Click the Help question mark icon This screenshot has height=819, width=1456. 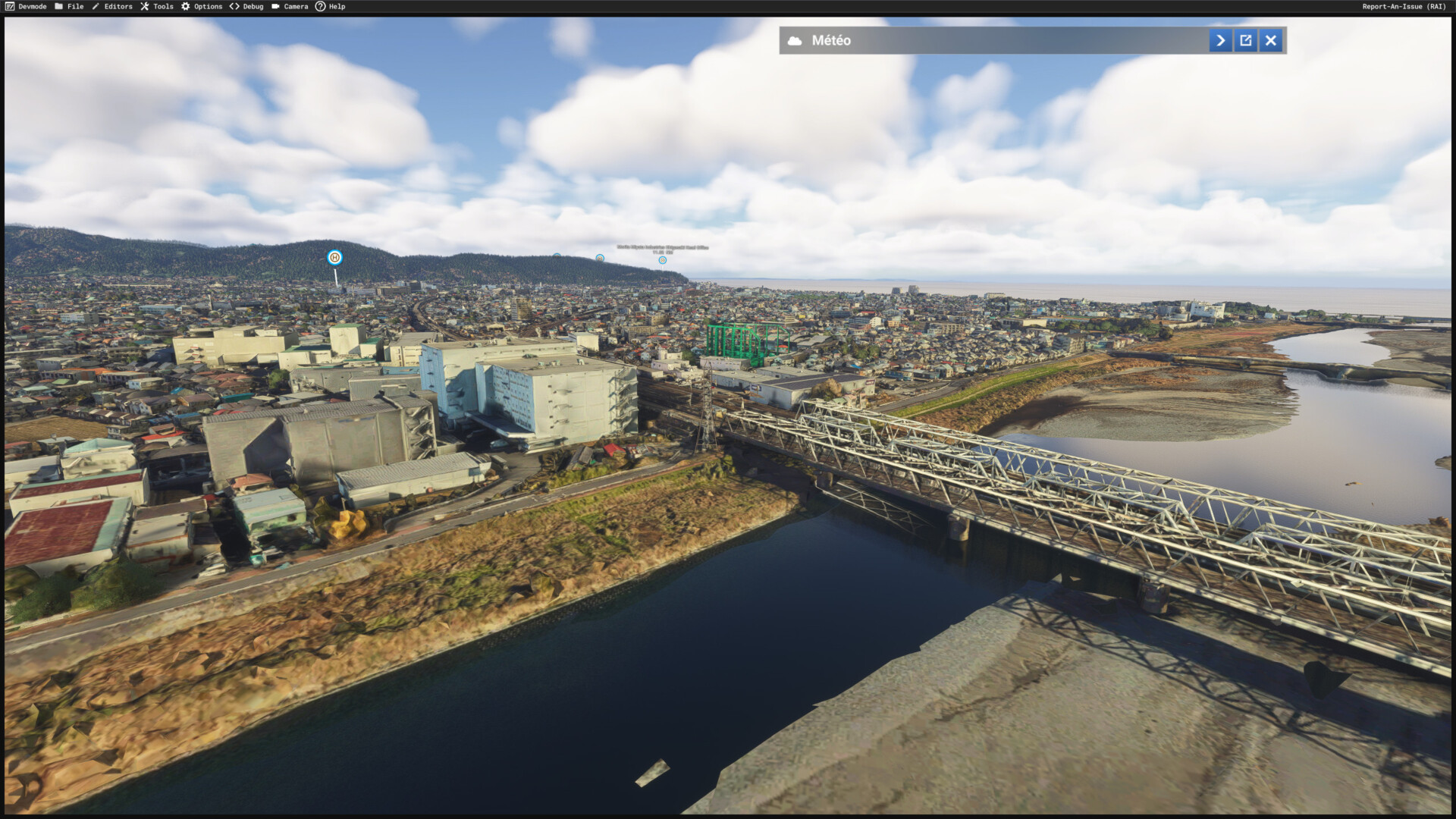pos(320,6)
